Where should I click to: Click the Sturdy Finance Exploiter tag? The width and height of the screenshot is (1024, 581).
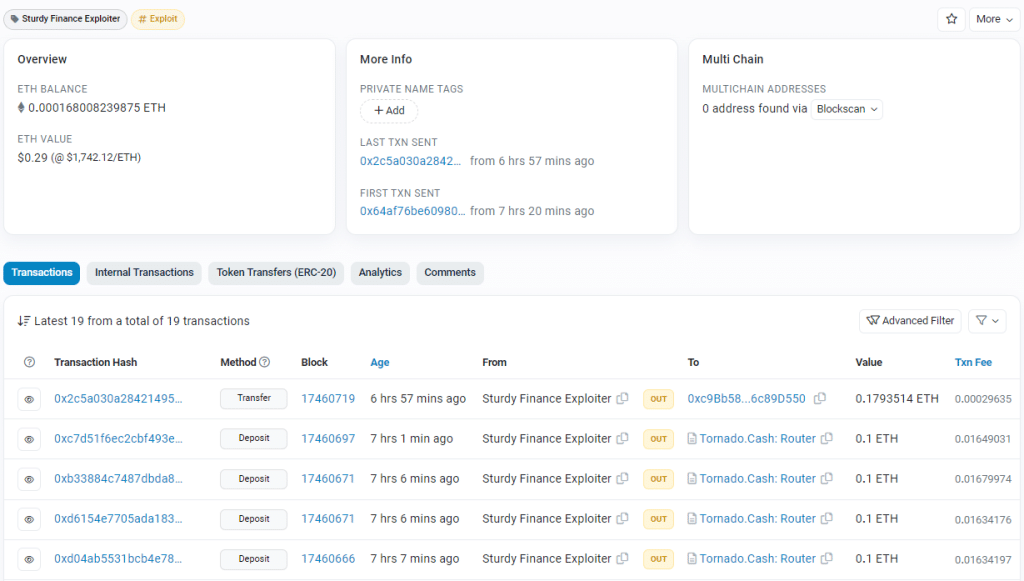click(x=65, y=19)
